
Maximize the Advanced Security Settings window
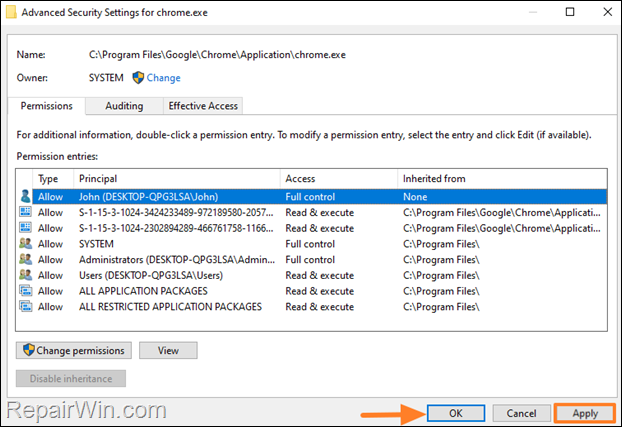pos(570,12)
